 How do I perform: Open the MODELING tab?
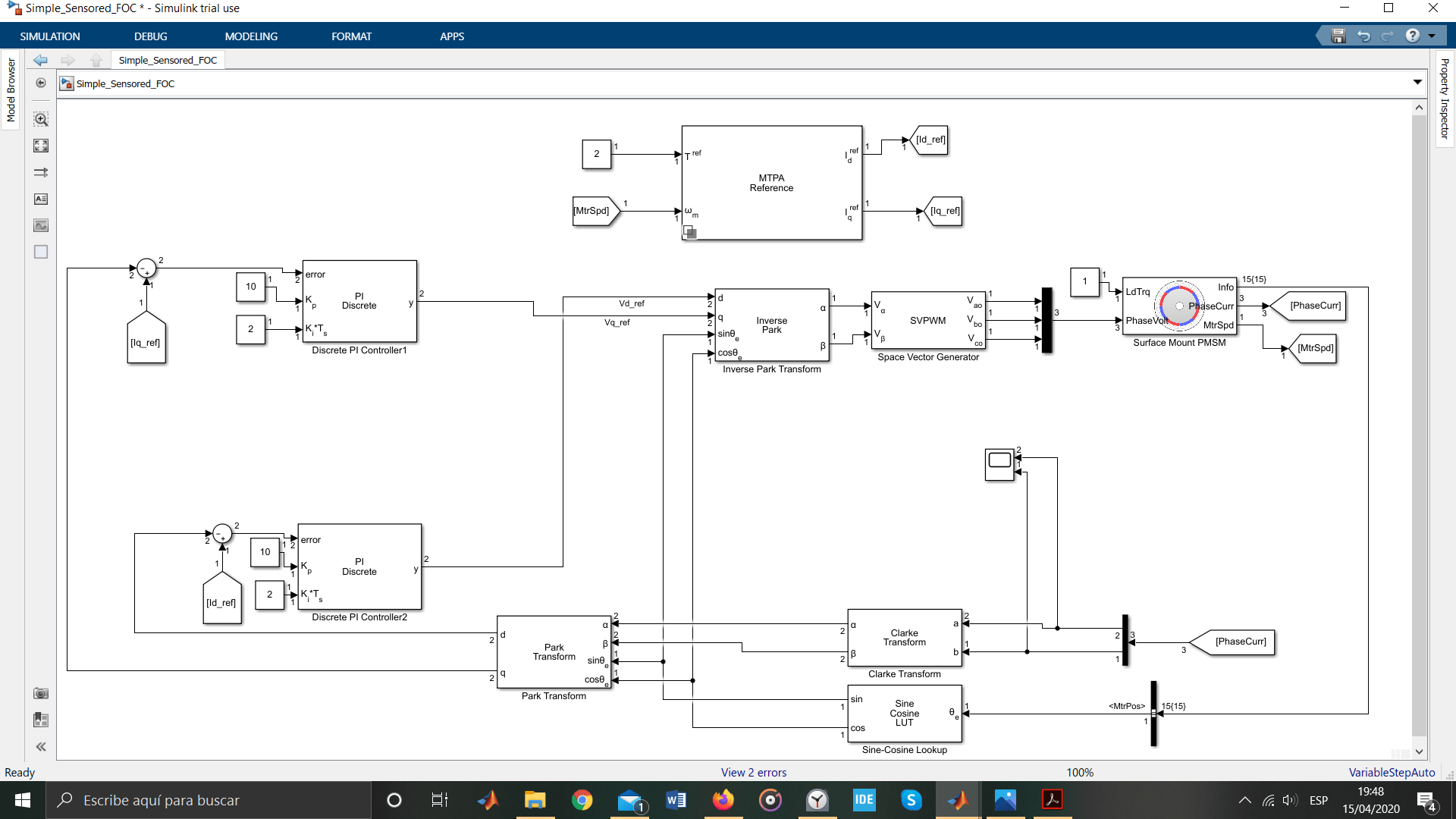[251, 36]
